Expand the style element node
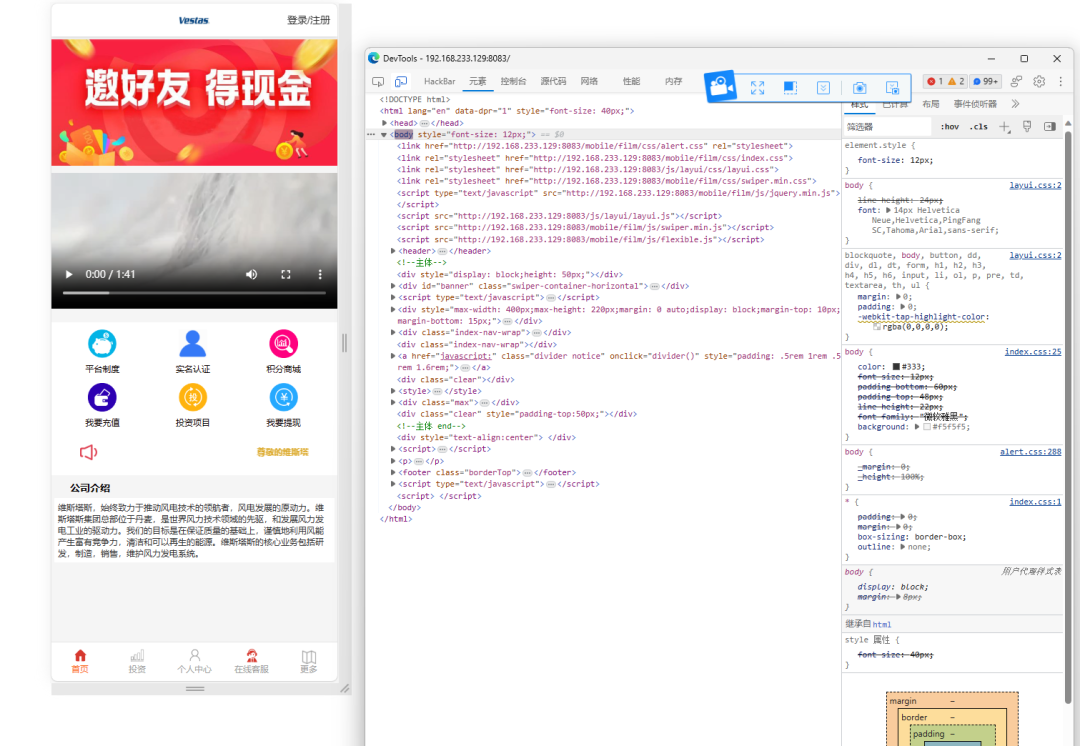 393,391
